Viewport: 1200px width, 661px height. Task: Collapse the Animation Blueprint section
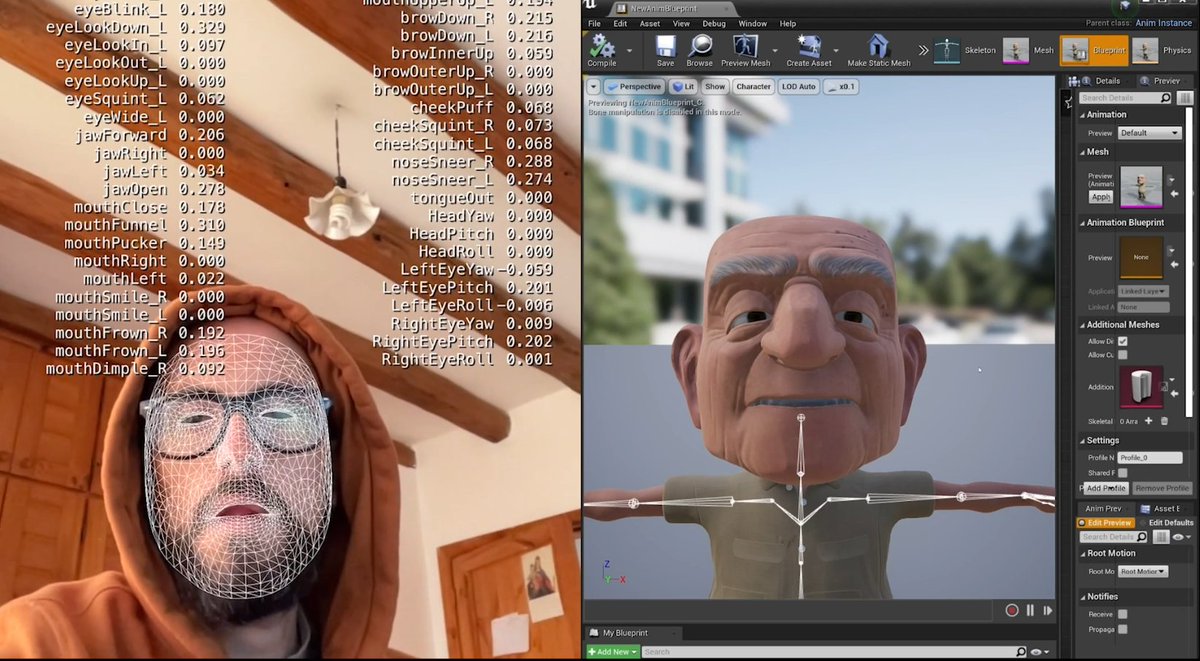pos(1081,223)
